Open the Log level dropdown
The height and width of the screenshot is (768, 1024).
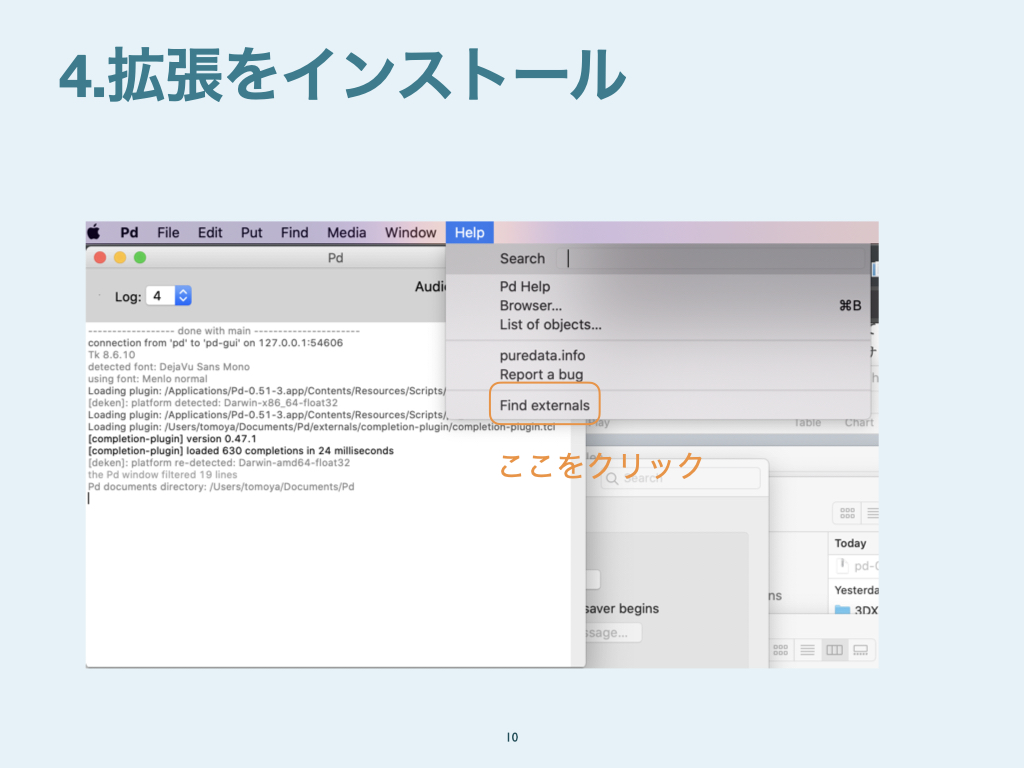point(183,296)
